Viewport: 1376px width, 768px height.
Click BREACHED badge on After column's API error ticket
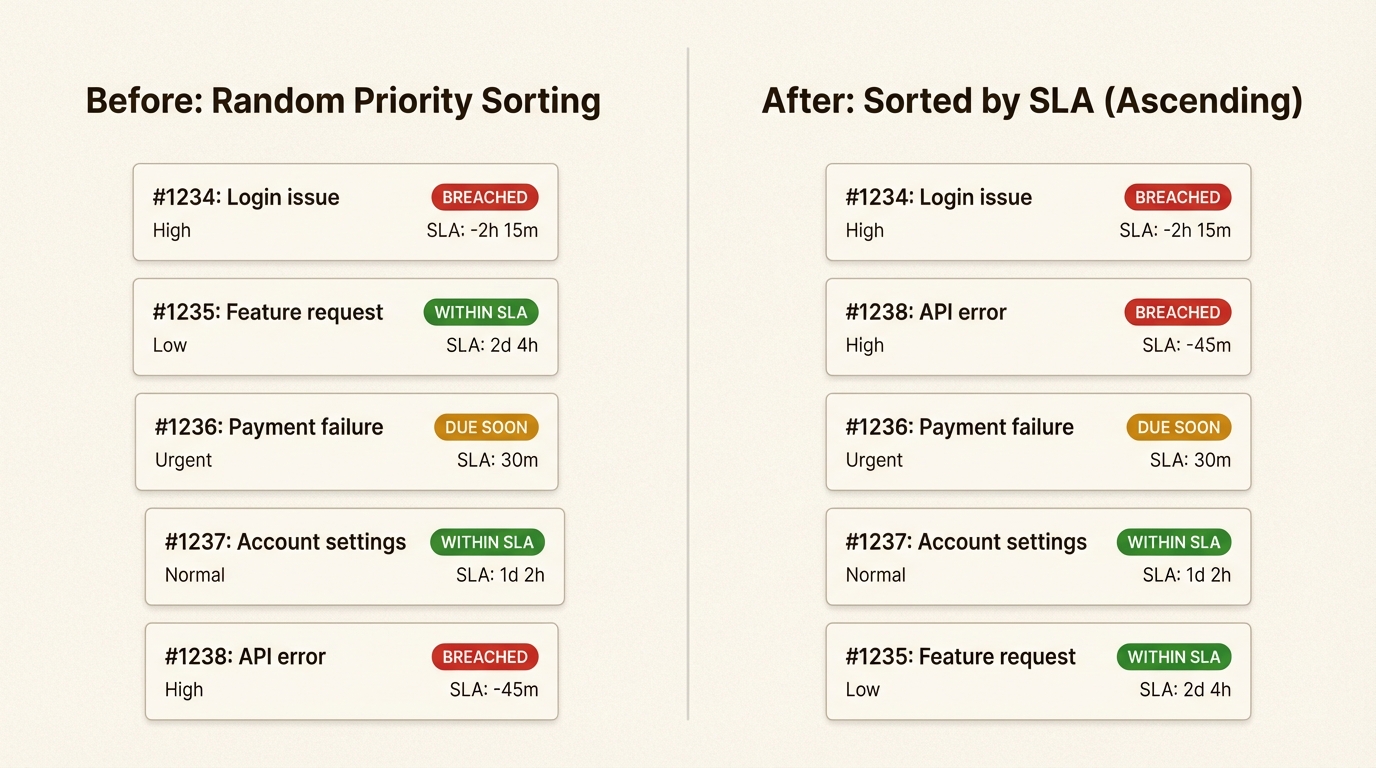1177,312
